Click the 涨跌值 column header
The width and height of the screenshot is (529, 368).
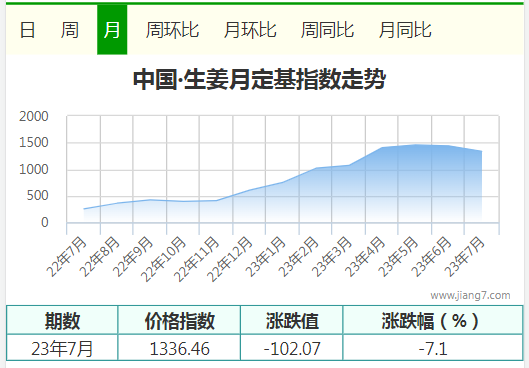292,320
